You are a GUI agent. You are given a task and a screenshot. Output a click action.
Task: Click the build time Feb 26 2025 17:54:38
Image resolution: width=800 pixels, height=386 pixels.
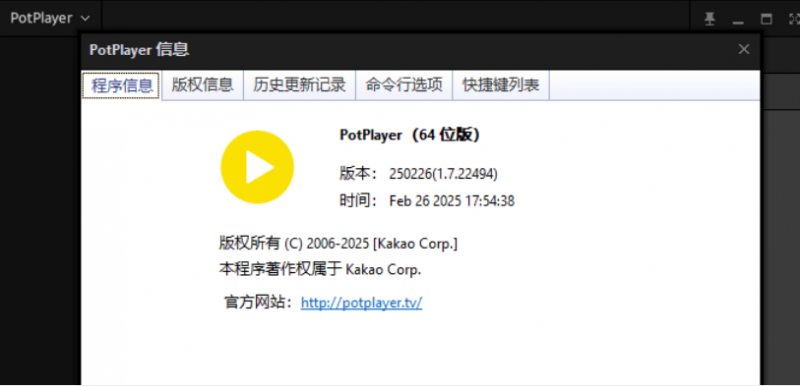pos(452,201)
